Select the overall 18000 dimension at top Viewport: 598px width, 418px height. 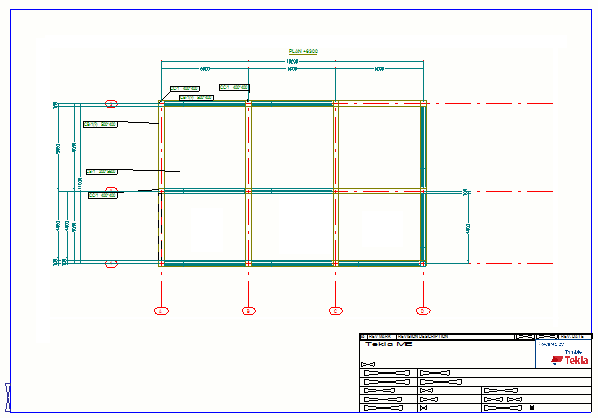click(x=292, y=61)
